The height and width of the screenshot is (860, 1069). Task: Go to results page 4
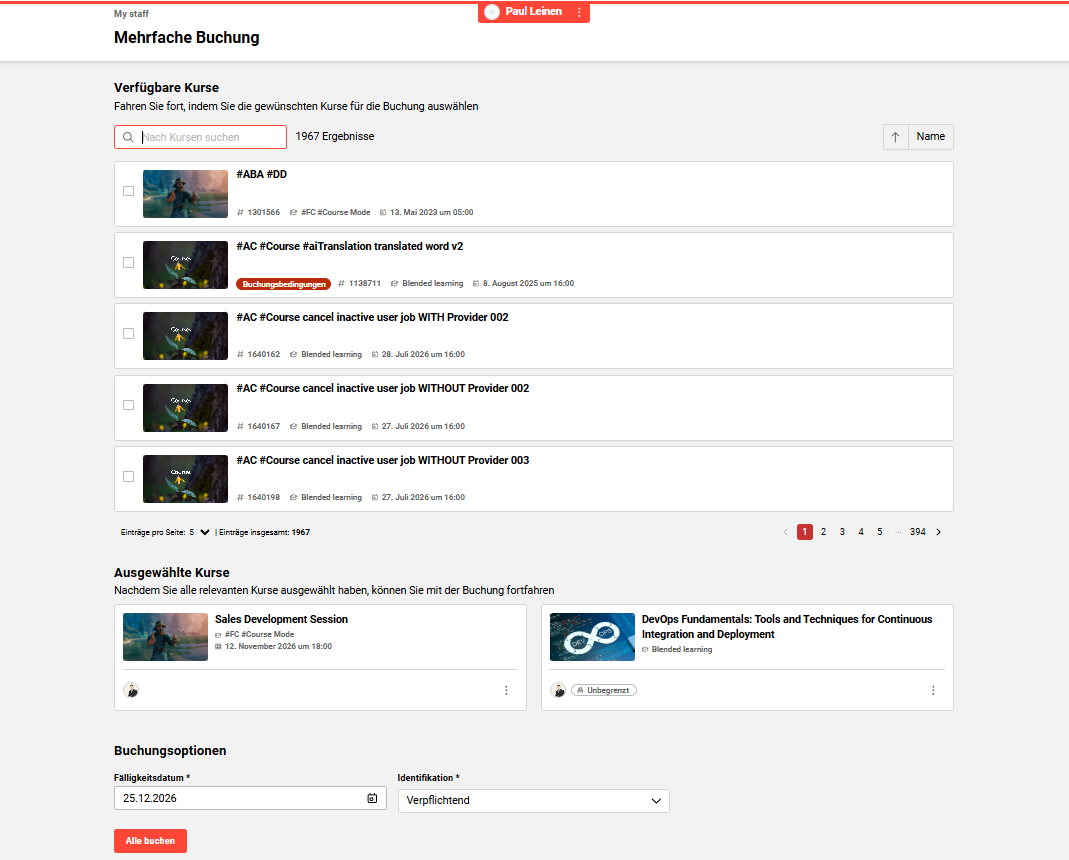861,532
